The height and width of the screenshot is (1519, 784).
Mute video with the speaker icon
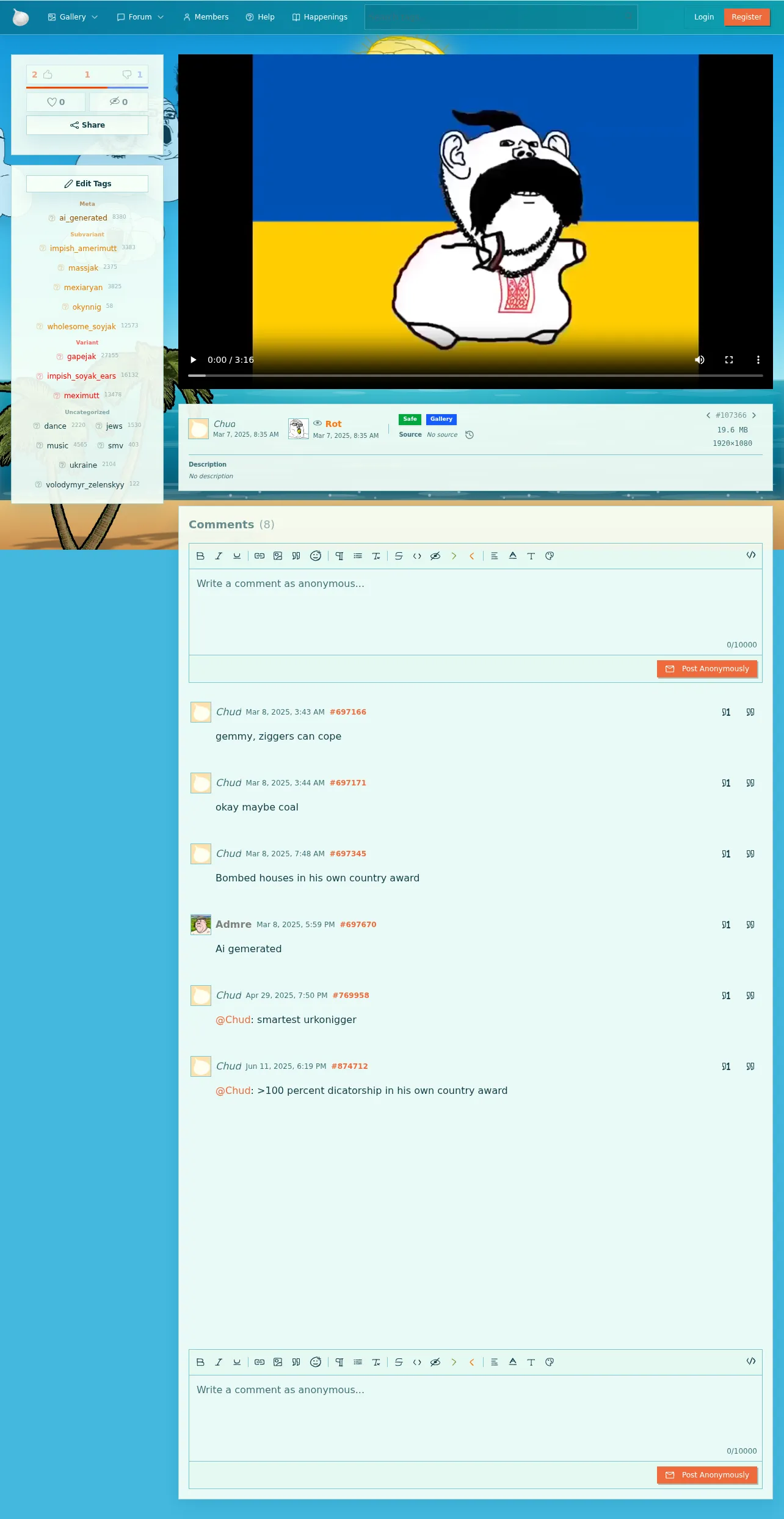[700, 360]
